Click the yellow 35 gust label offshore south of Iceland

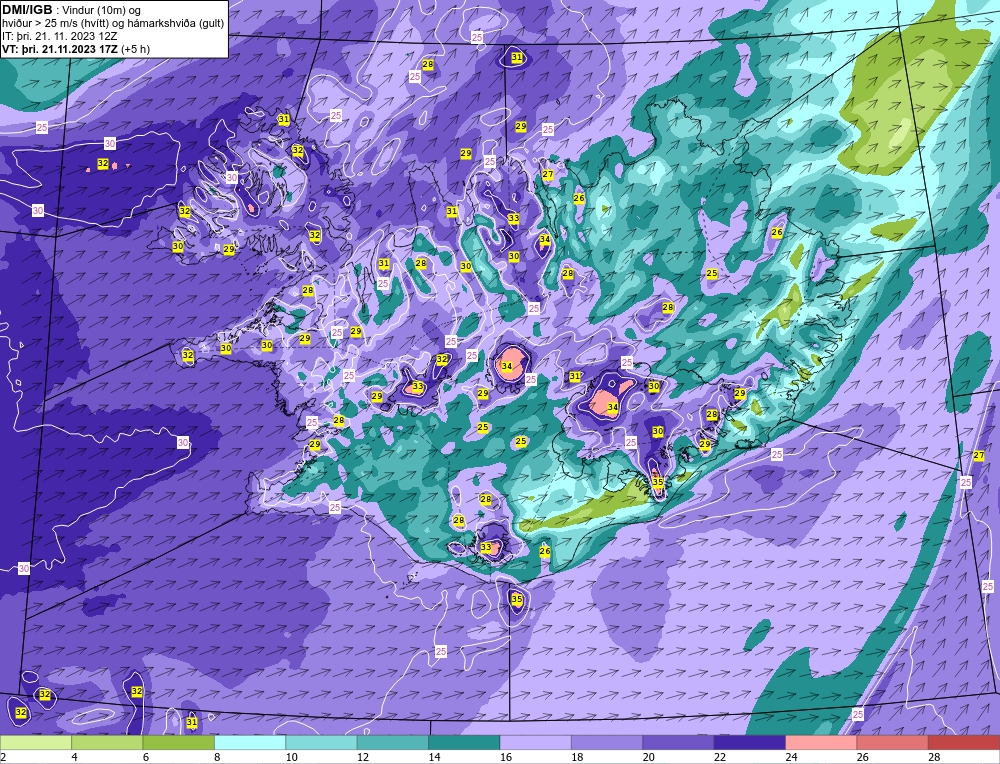coord(517,599)
